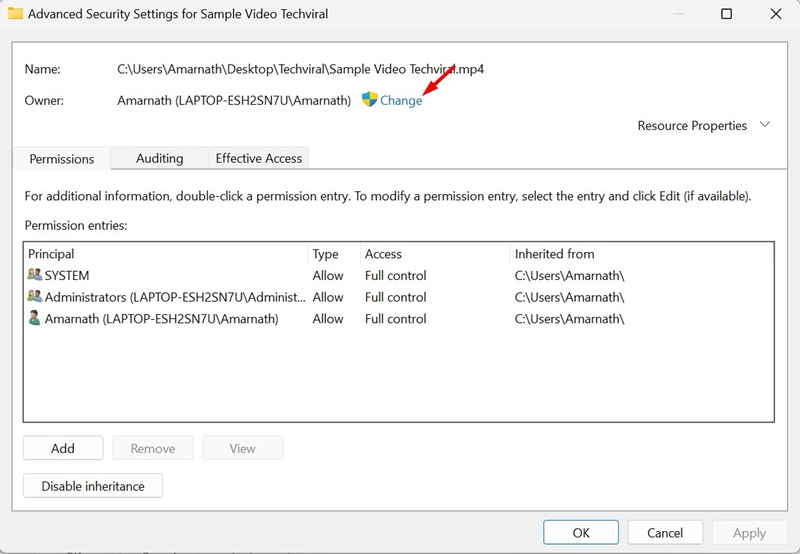Open the Effective Access tab

[258, 158]
